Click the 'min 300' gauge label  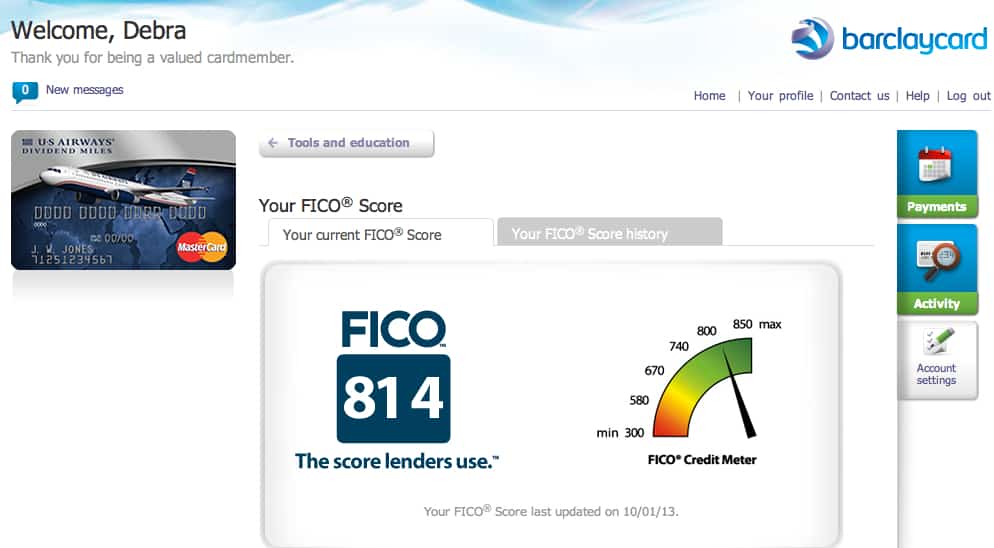620,433
